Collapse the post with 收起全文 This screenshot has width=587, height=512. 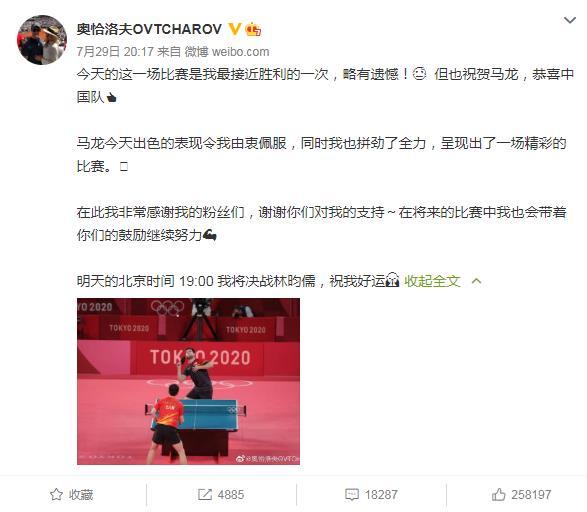pyautogui.click(x=432, y=281)
